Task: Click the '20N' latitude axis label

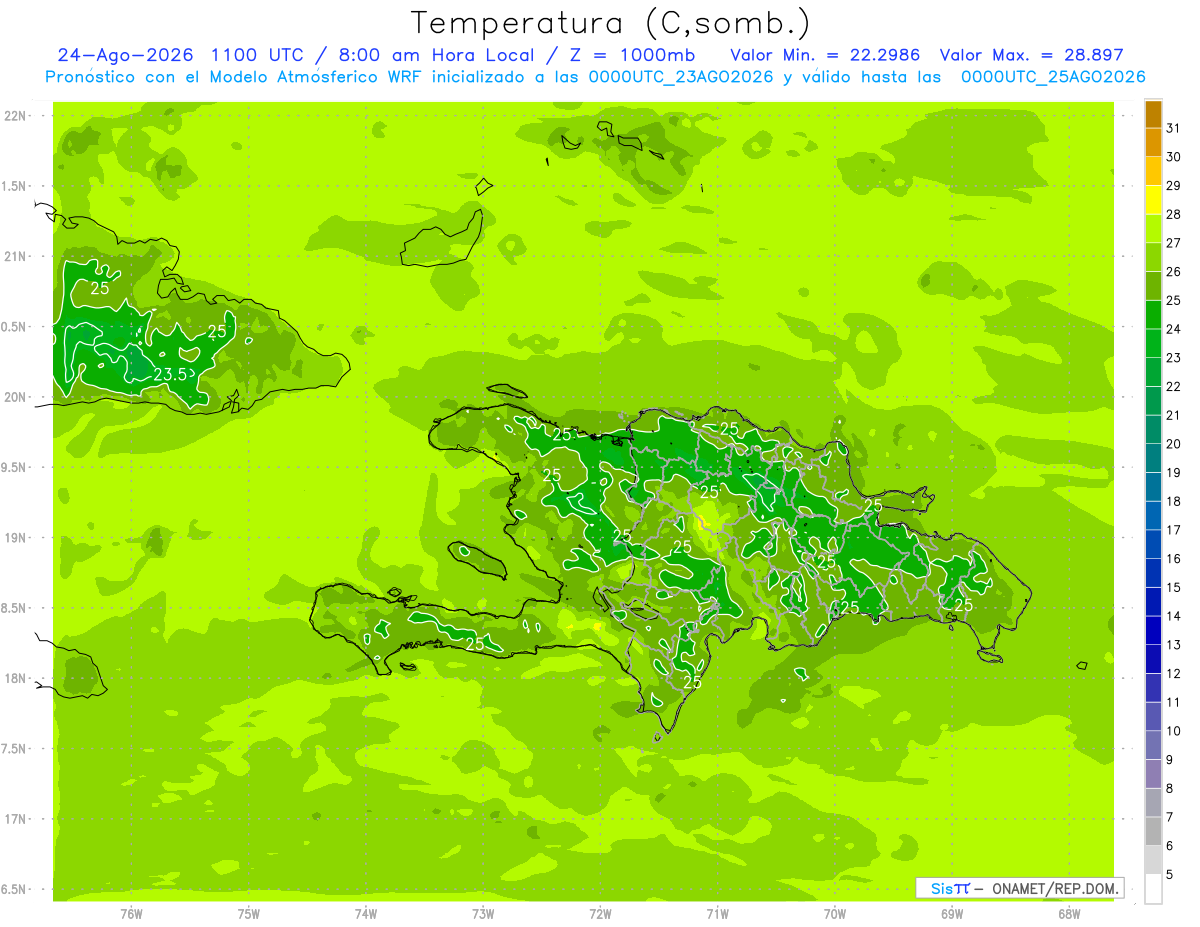Action: (x=15, y=397)
